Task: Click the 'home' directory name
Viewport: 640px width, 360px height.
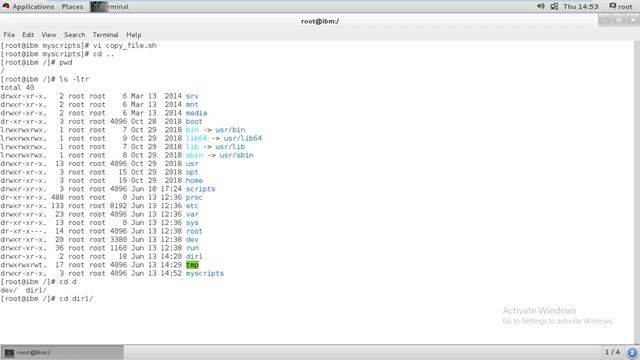Action: pyautogui.click(x=194, y=180)
